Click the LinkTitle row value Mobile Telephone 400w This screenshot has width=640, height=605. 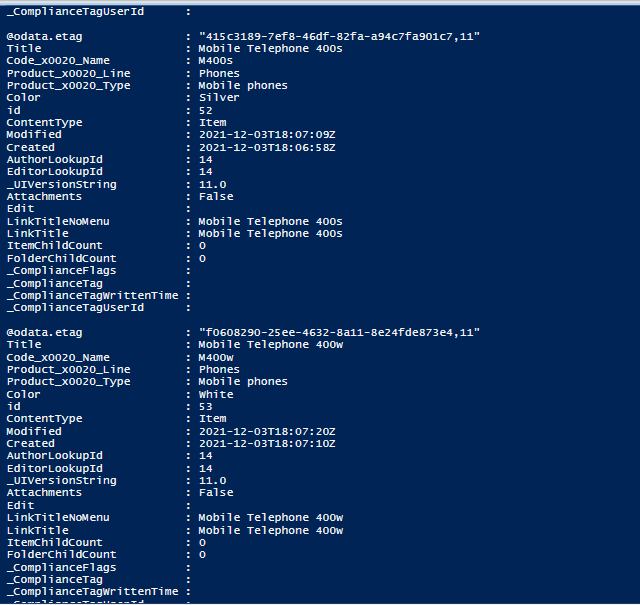click(270, 530)
